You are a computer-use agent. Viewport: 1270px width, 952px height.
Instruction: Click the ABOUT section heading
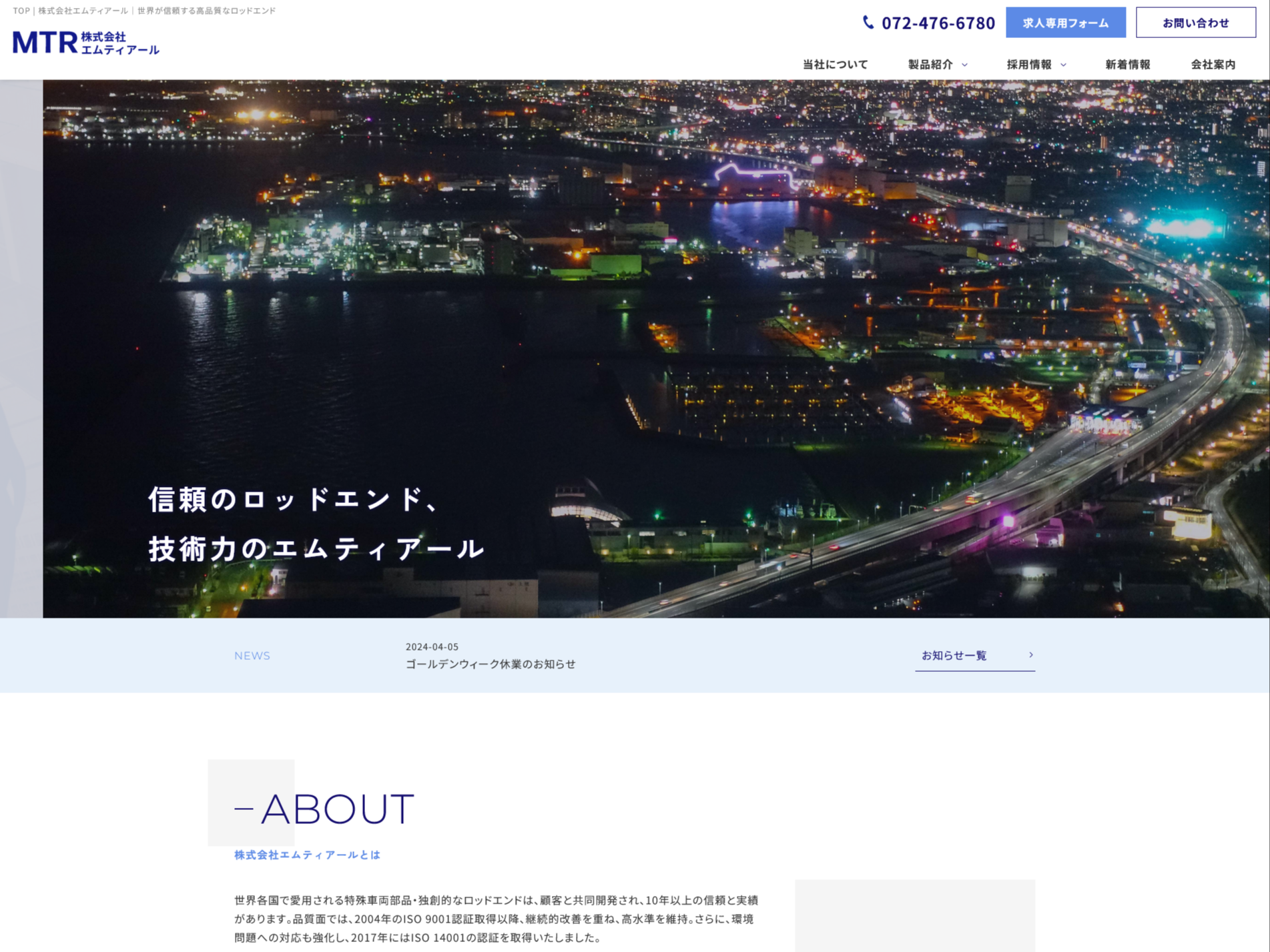(324, 809)
